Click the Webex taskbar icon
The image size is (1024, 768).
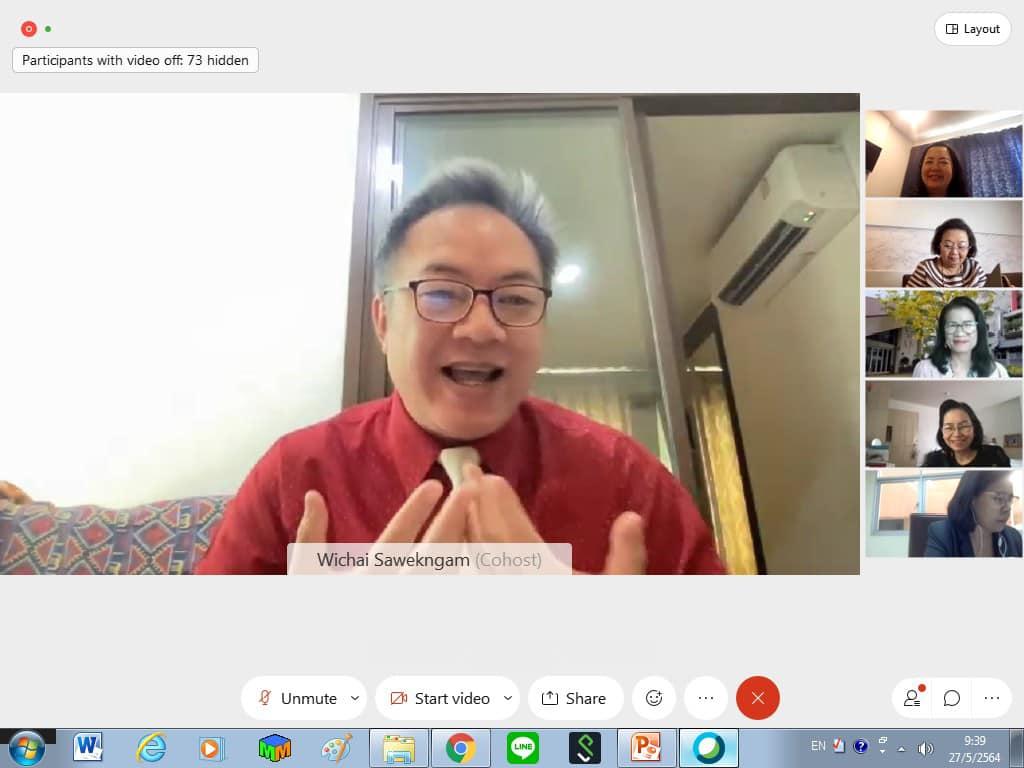pyautogui.click(x=709, y=748)
